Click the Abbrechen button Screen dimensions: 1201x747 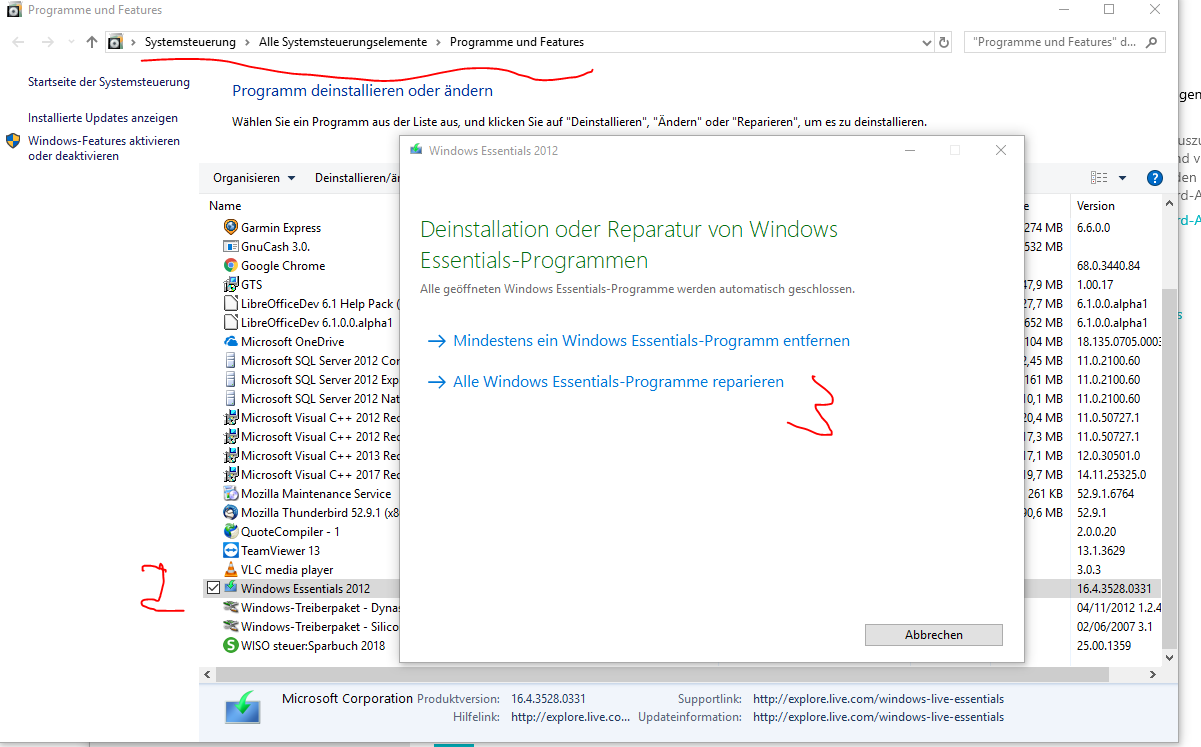[x=933, y=635]
